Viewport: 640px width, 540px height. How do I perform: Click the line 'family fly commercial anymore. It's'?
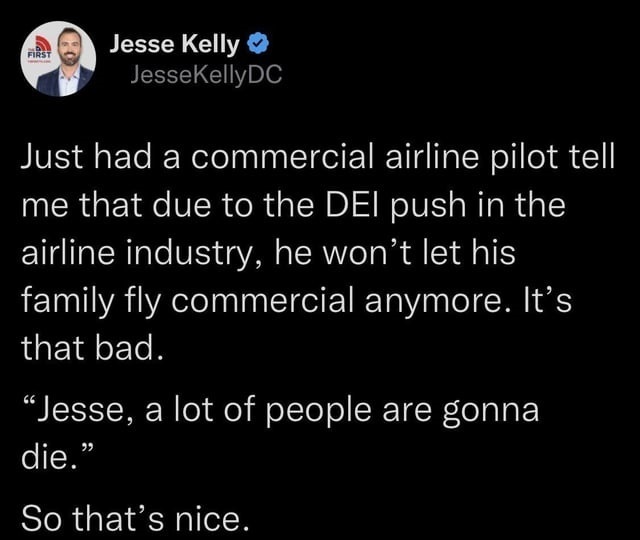(x=296, y=302)
